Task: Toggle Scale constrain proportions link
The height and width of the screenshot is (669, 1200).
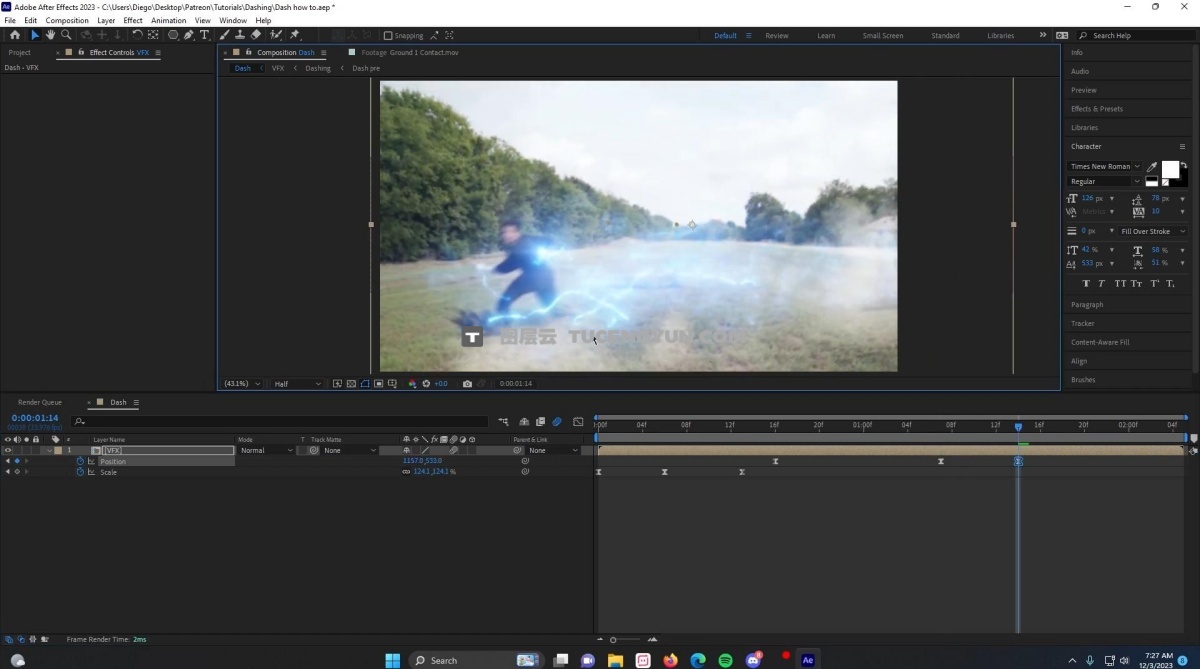Action: (406, 471)
